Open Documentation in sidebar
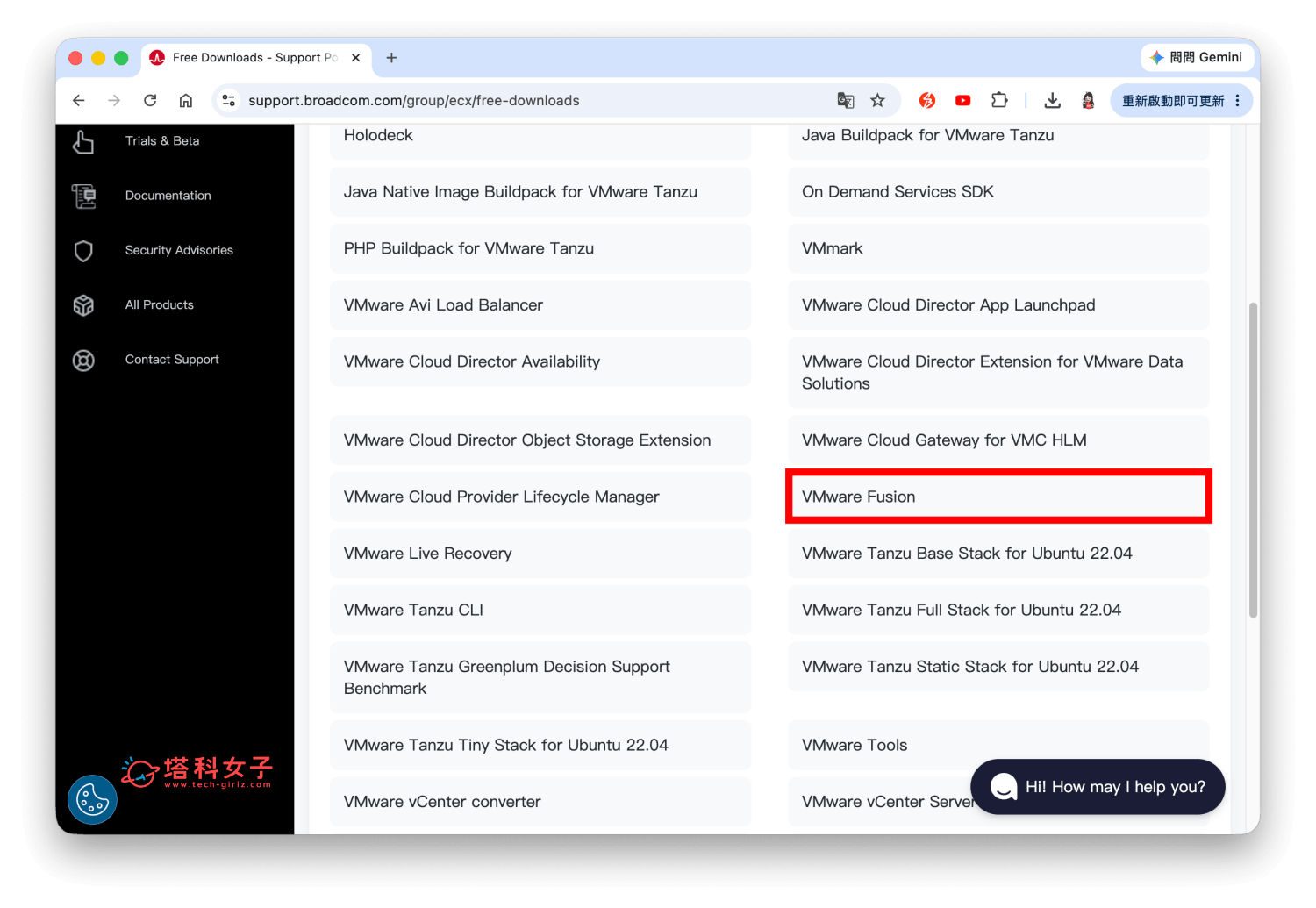This screenshot has width=1316, height=908. tap(168, 196)
